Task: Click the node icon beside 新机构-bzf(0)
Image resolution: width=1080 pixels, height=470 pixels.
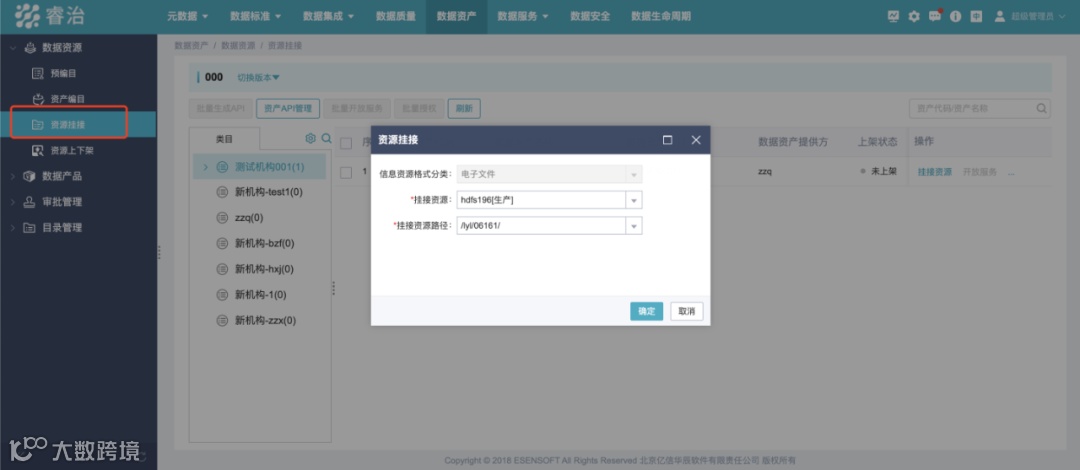Action: pyautogui.click(x=222, y=243)
